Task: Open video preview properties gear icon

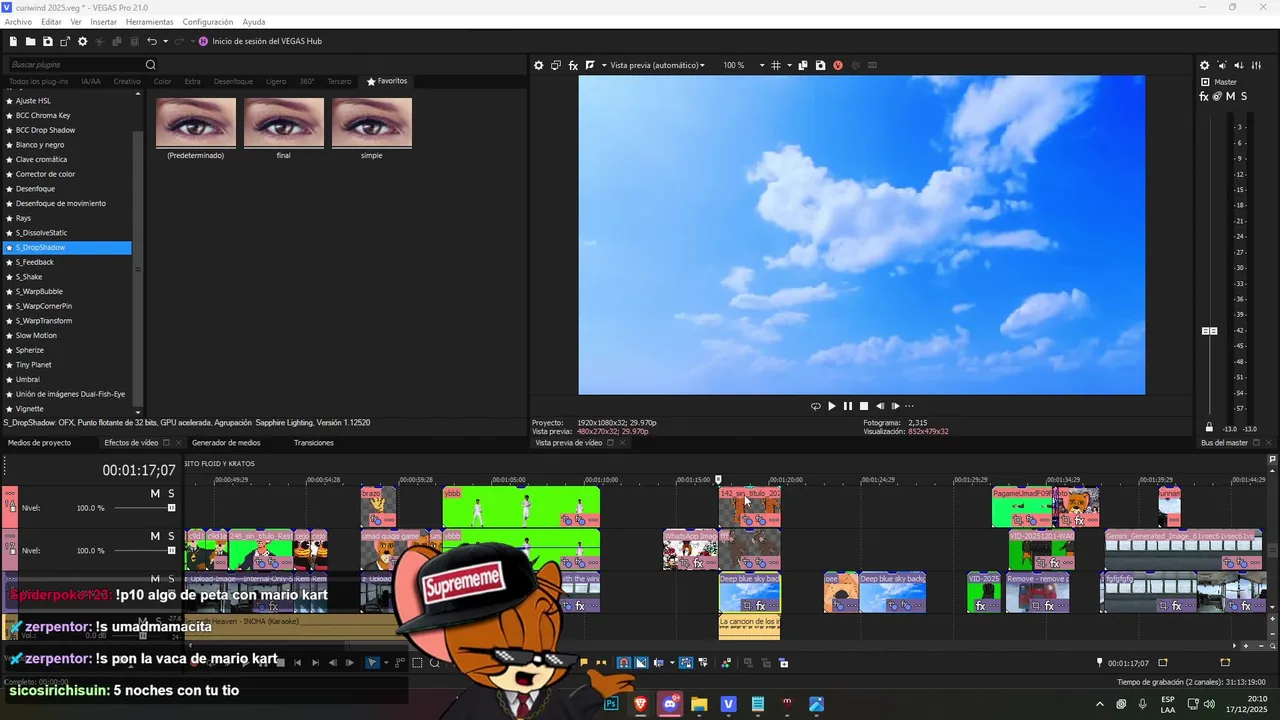Action: (x=538, y=65)
